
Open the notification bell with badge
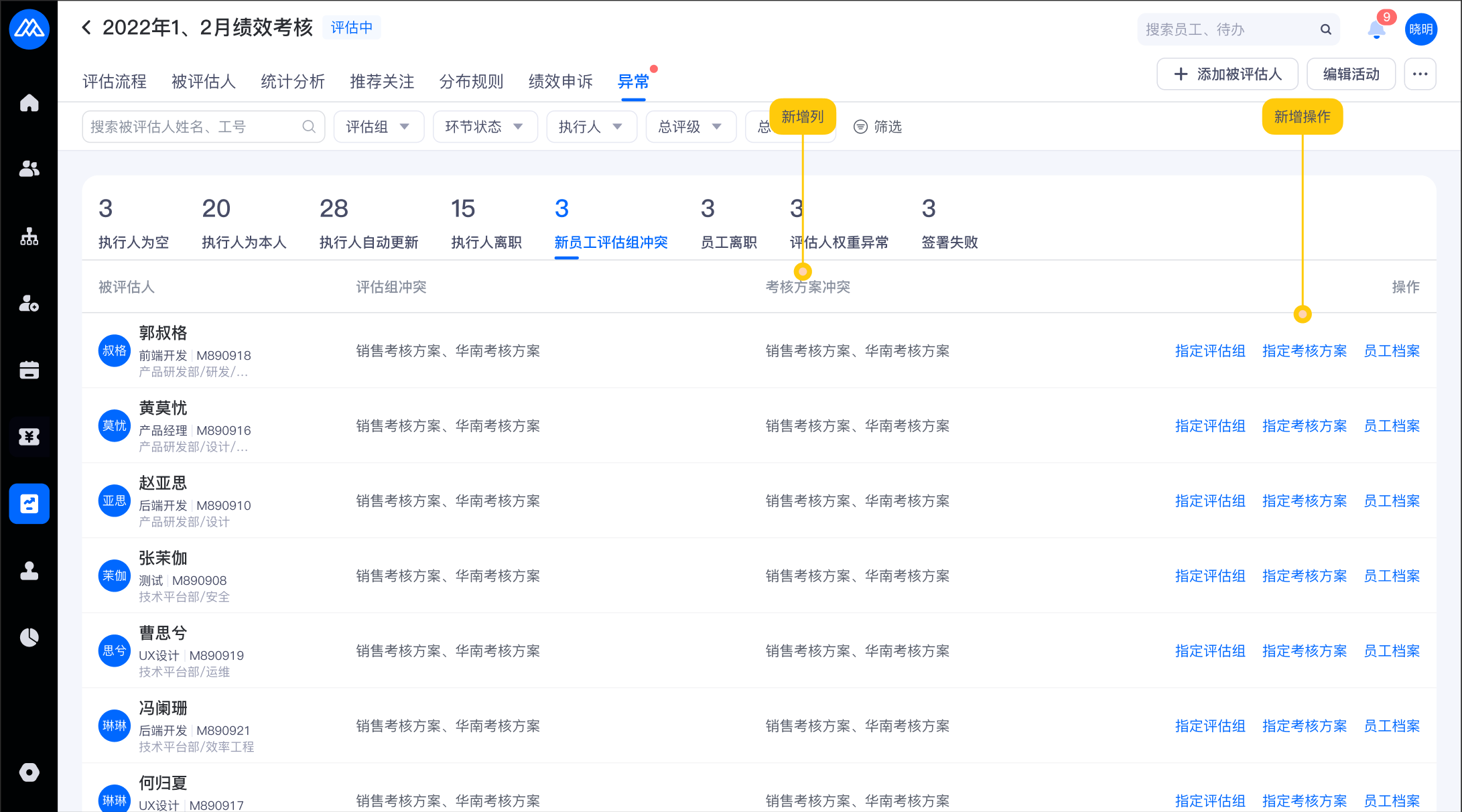(1376, 29)
